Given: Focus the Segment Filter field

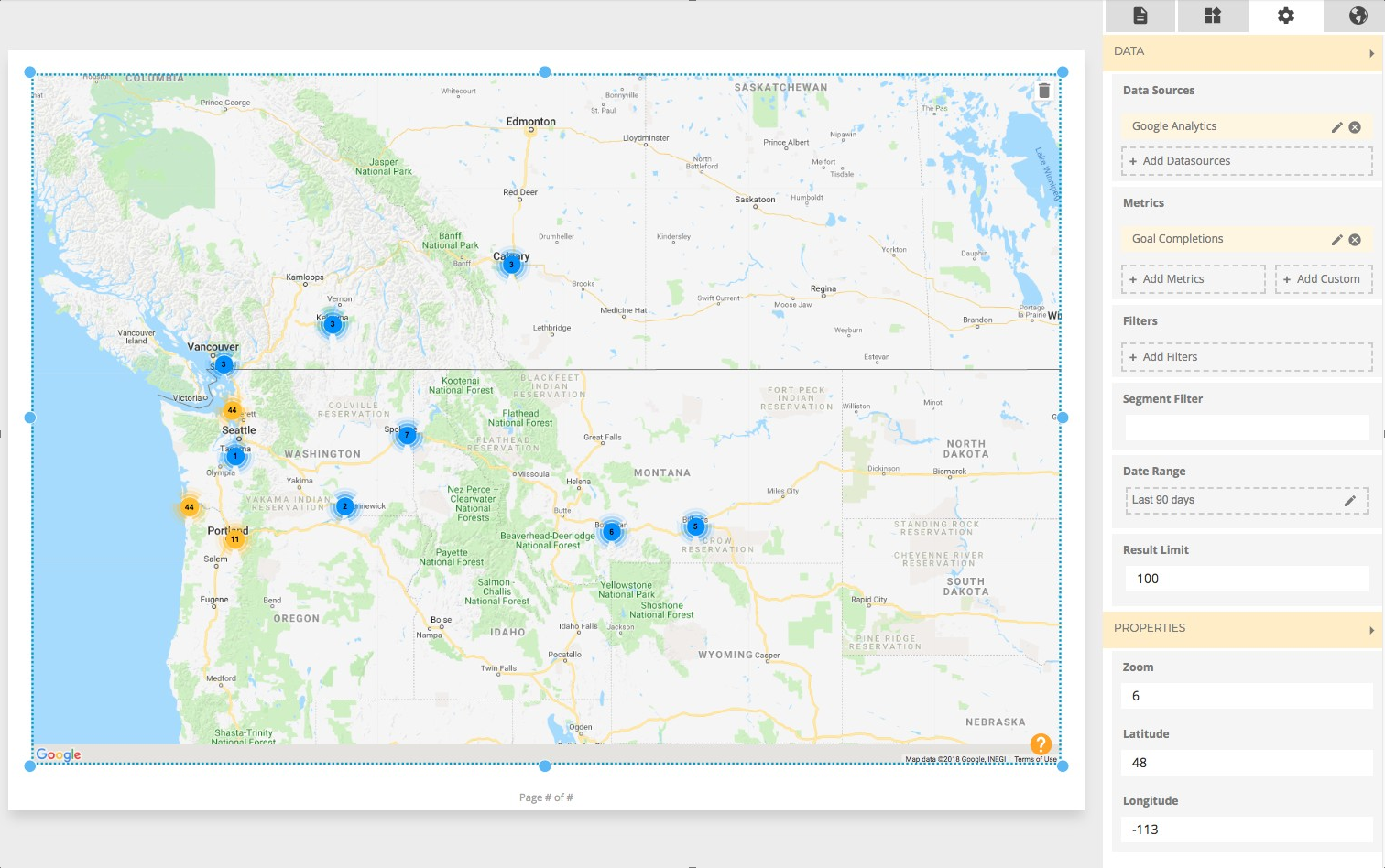Looking at the screenshot, I should coord(1247,428).
